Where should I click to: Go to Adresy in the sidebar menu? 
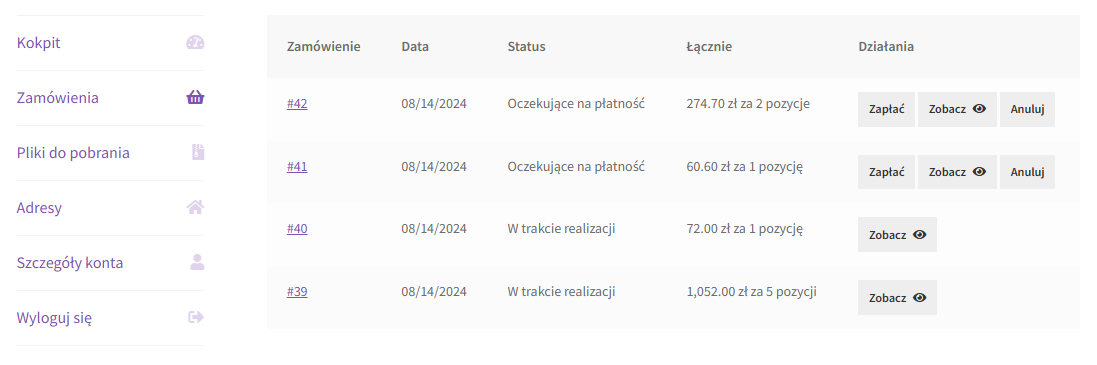(x=39, y=208)
